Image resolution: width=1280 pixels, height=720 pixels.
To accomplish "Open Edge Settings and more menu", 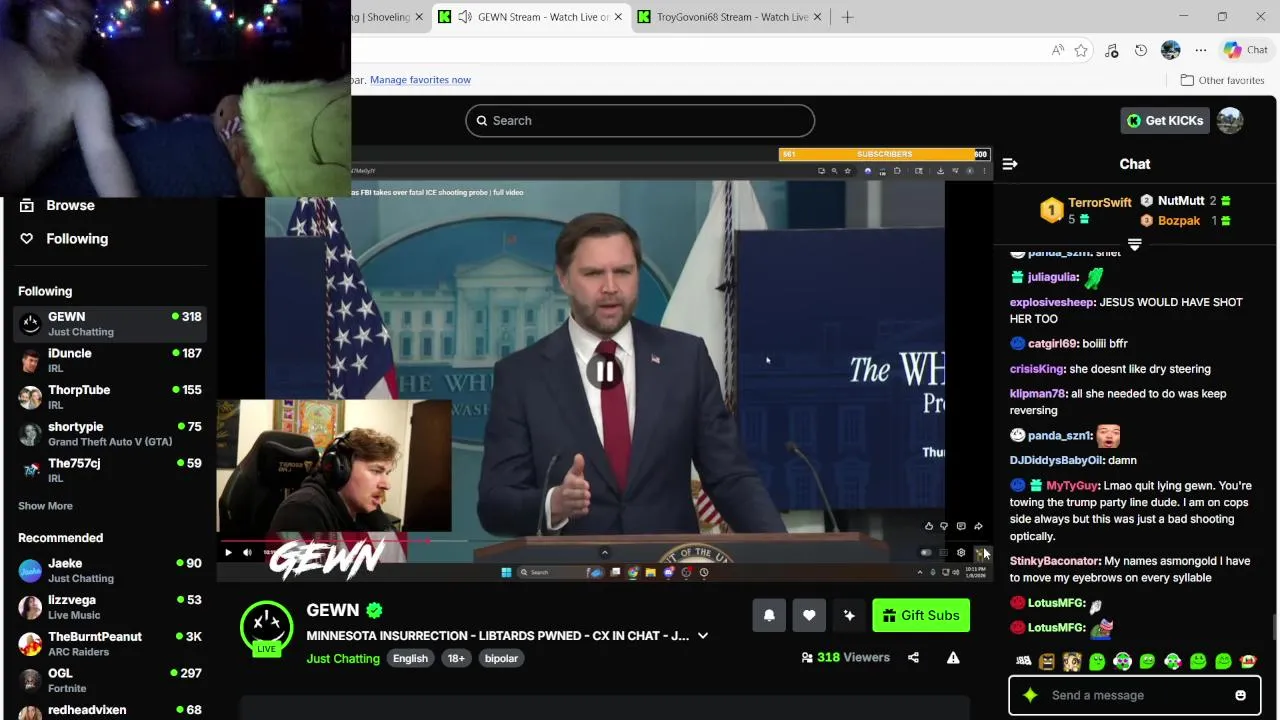I will [x=1201, y=50].
